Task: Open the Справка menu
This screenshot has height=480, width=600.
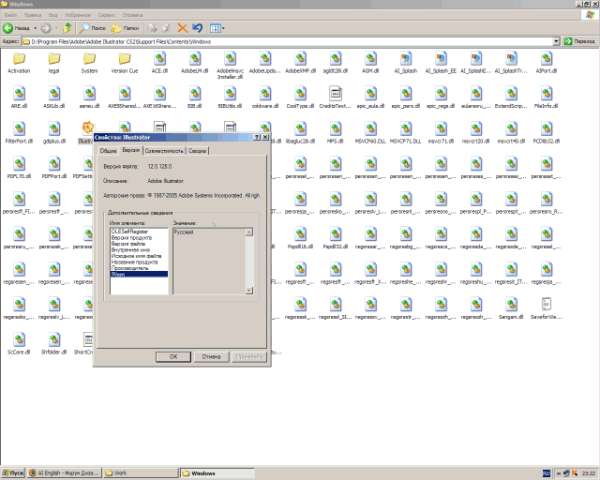Action: 132,15
